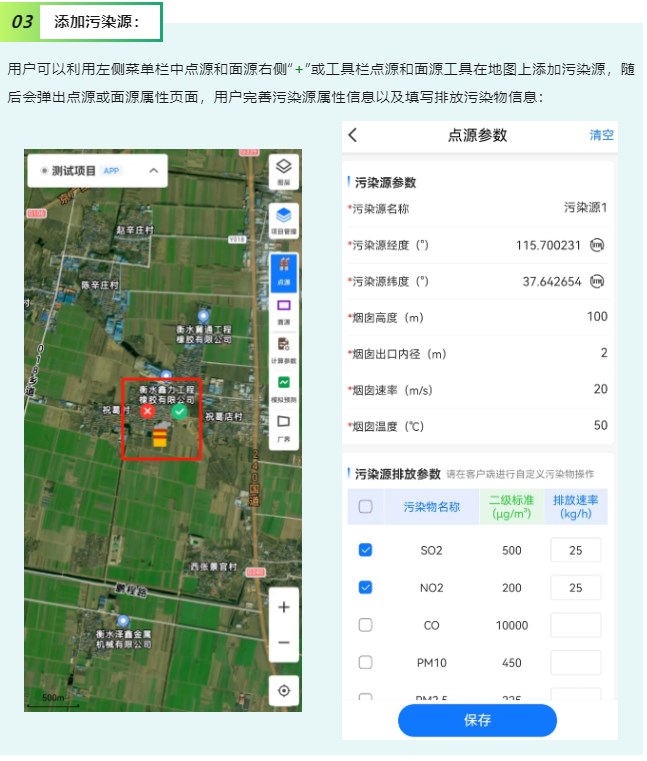
Task: Open the 图层 layers panel icon
Action: pos(284,171)
